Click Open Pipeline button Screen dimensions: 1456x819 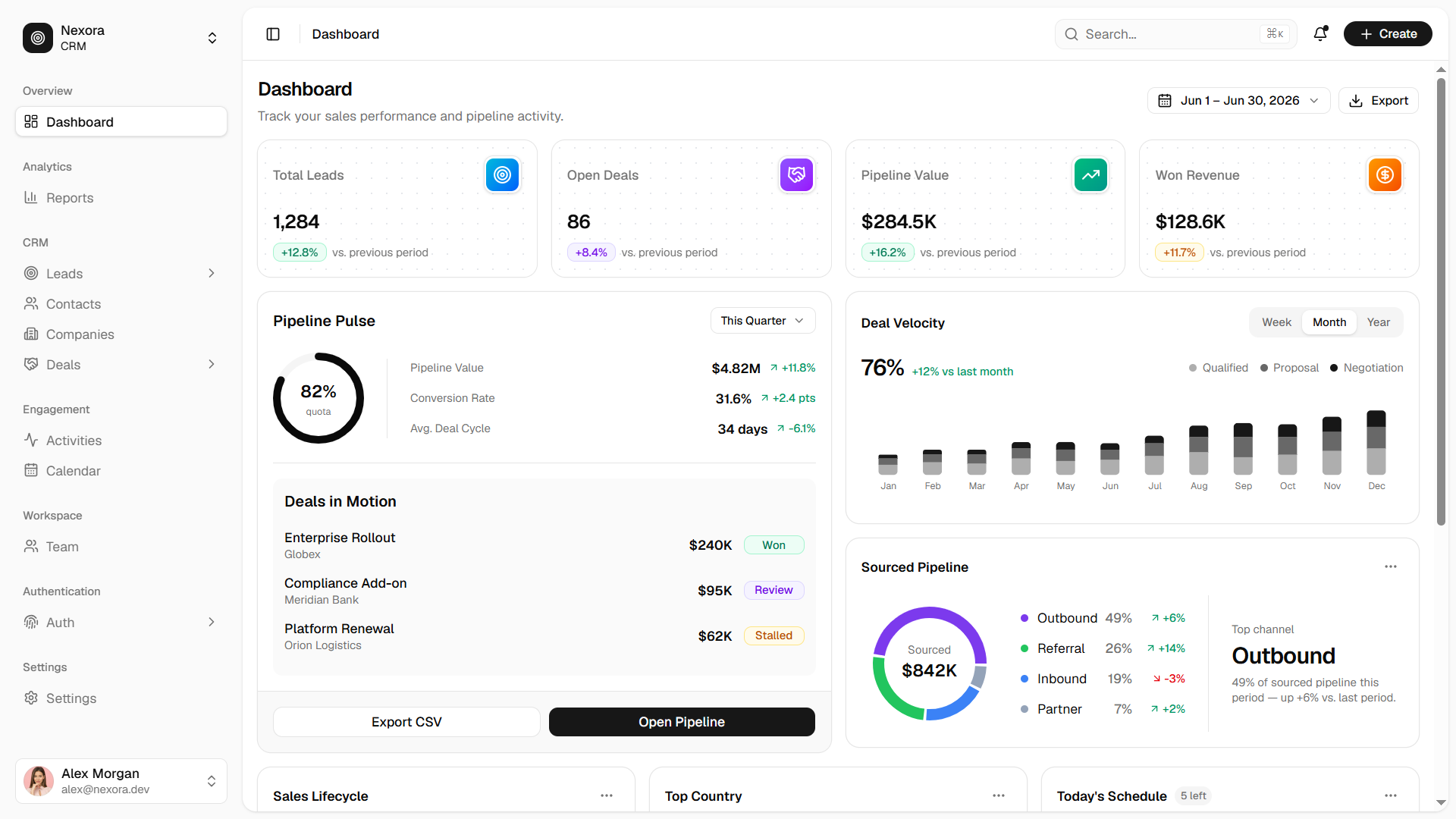[682, 722]
